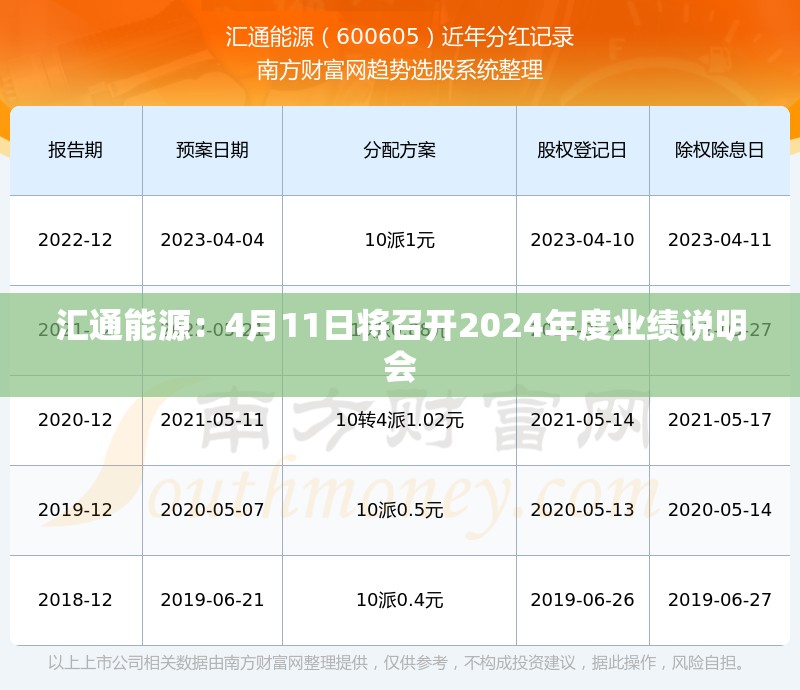The width and height of the screenshot is (800, 690).
Task: Click the report period cell 2020-12
Action: pyautogui.click(x=76, y=420)
